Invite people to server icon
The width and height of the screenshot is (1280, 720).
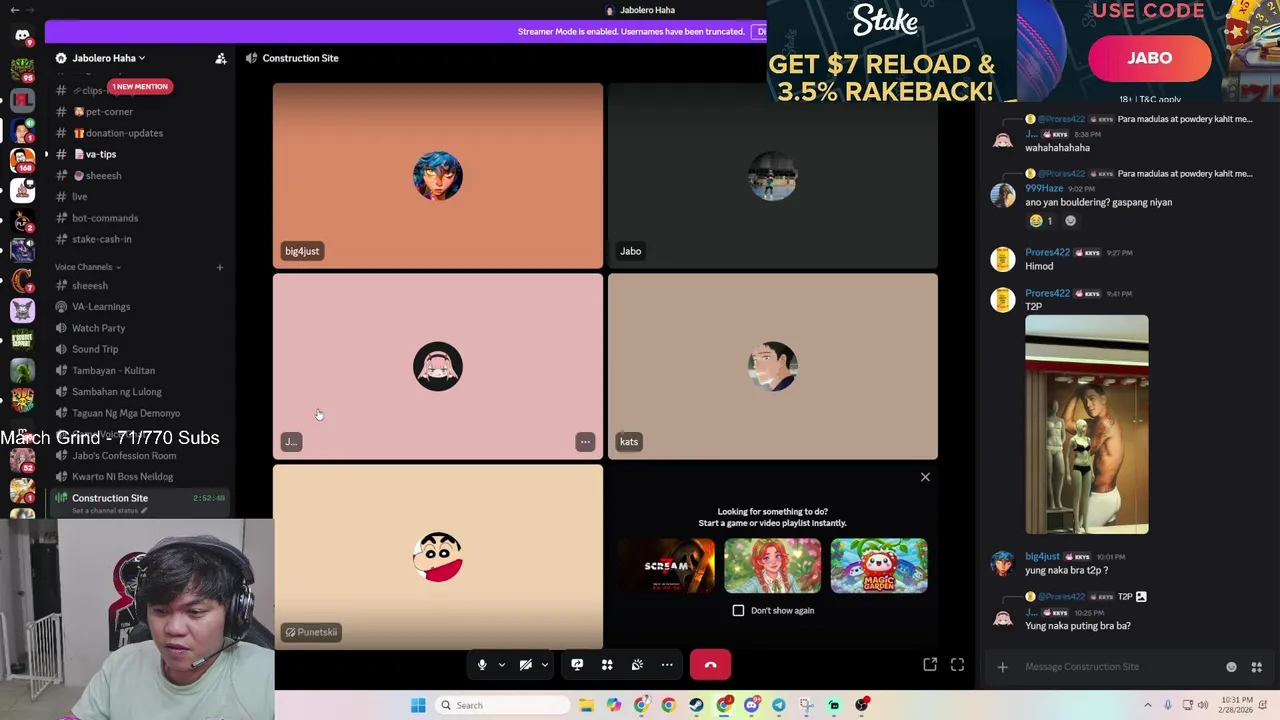click(x=221, y=58)
